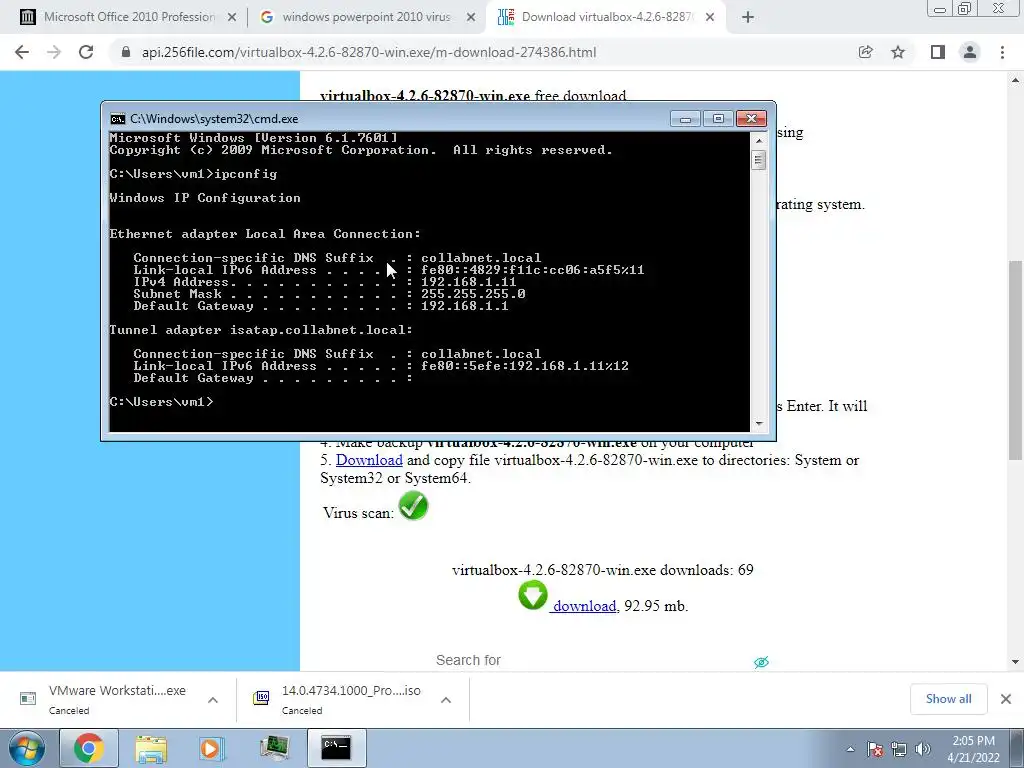Screen dimensions: 1024x768
Task: Click the browser forward arrow
Action: (x=54, y=52)
